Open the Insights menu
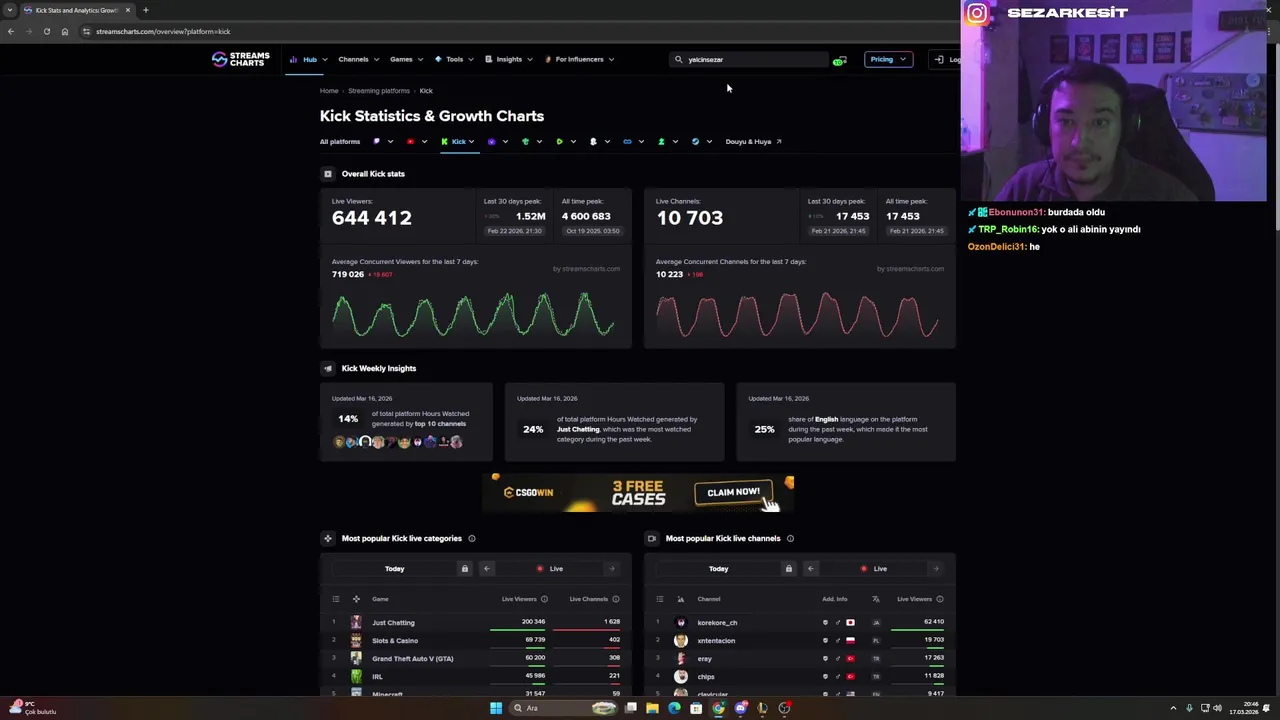Viewport: 1280px width, 720px height. [509, 59]
